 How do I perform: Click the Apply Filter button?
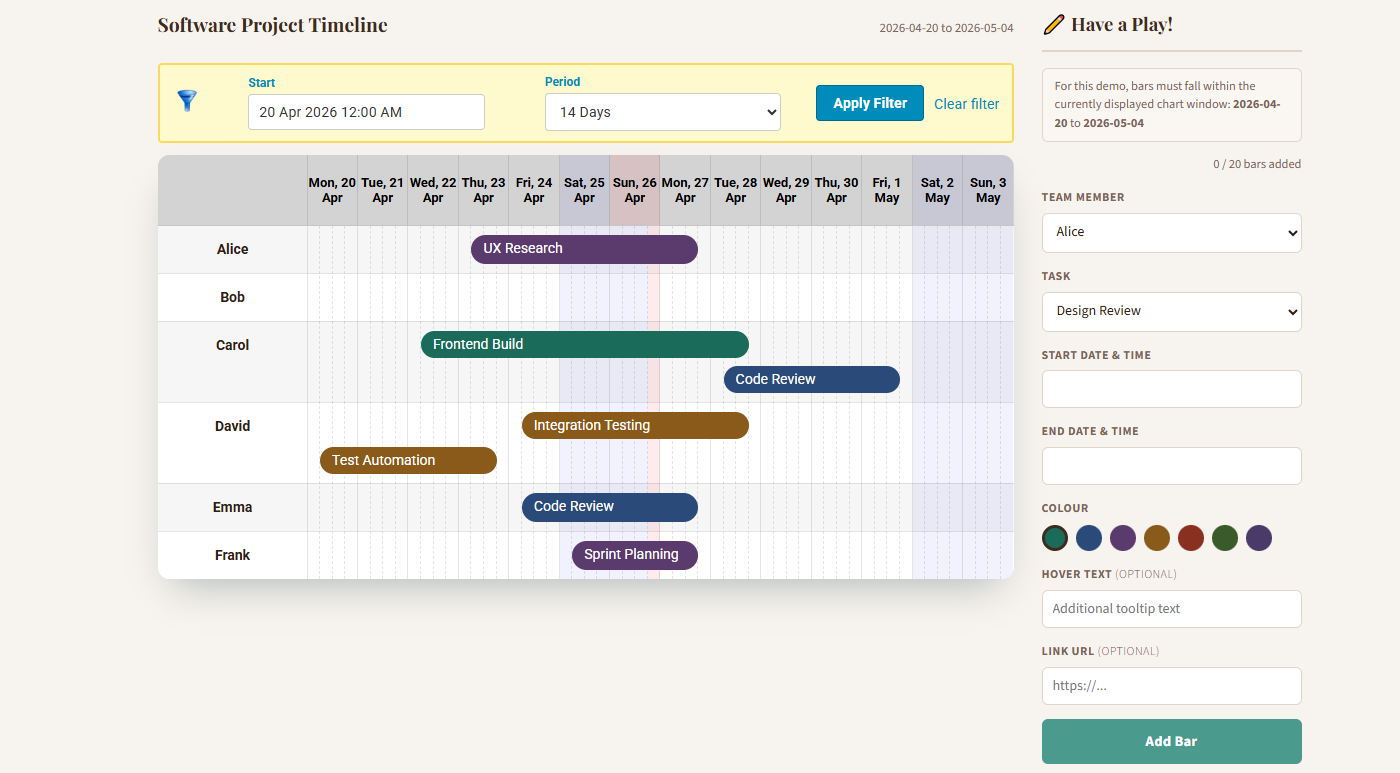870,103
